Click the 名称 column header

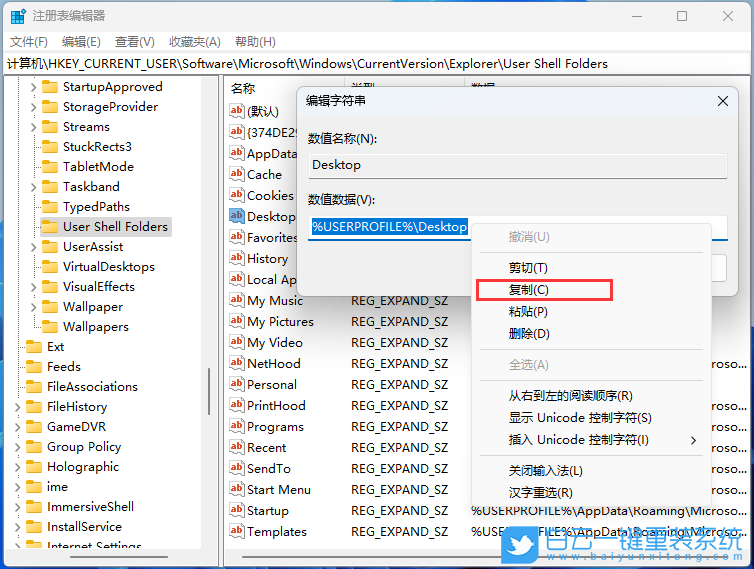244,88
